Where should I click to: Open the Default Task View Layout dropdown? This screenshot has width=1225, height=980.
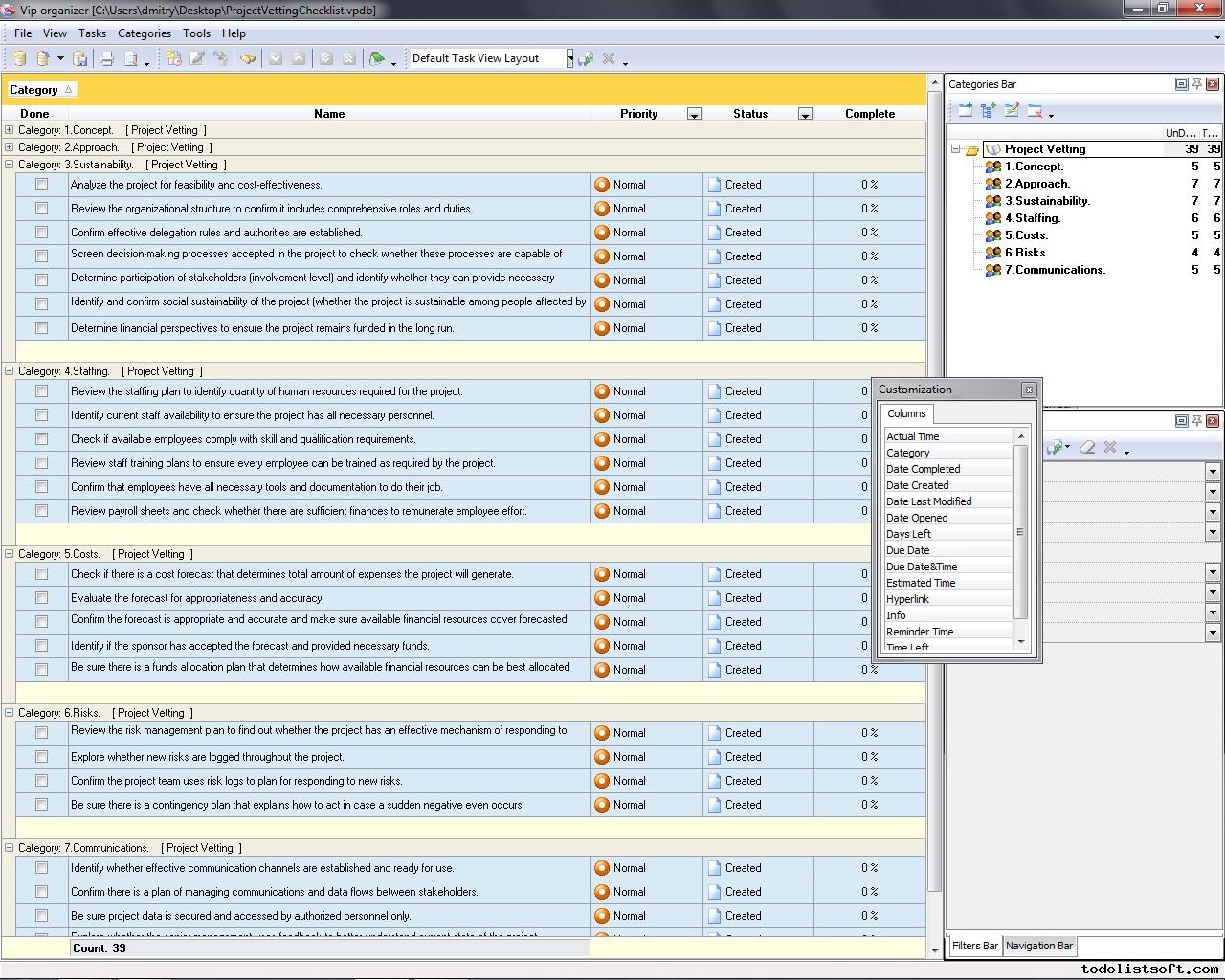[x=569, y=58]
